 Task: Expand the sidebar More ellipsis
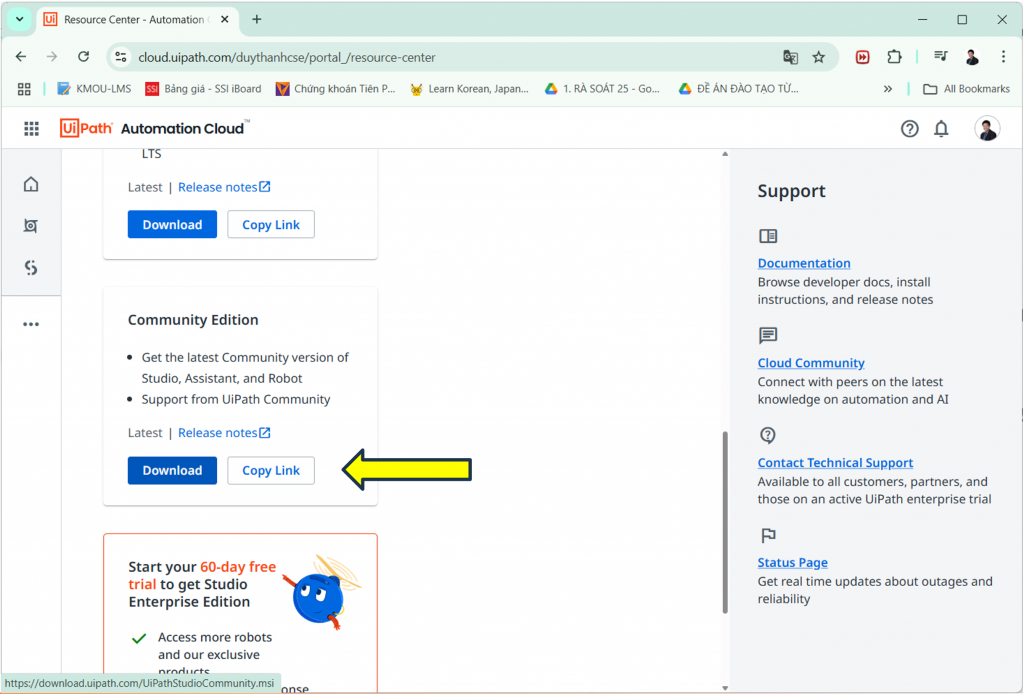(31, 324)
